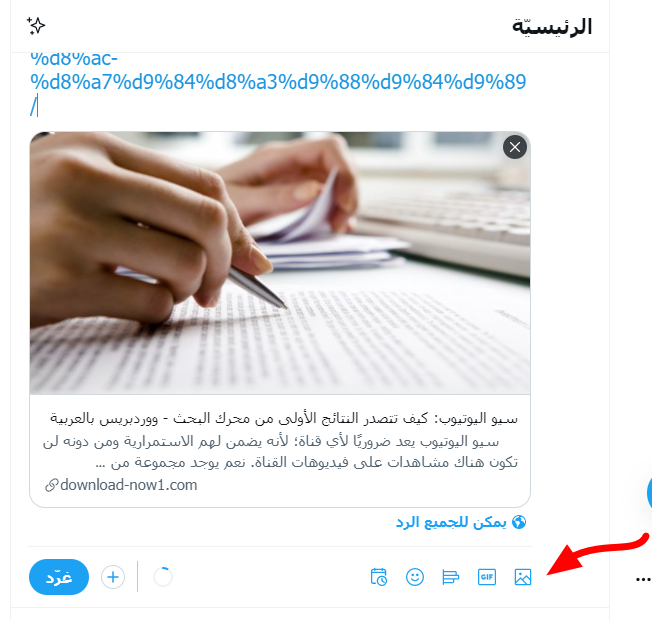This screenshot has width=652, height=620.
Task: Click the card title about سيو اليوتيوب
Action: tap(284, 418)
